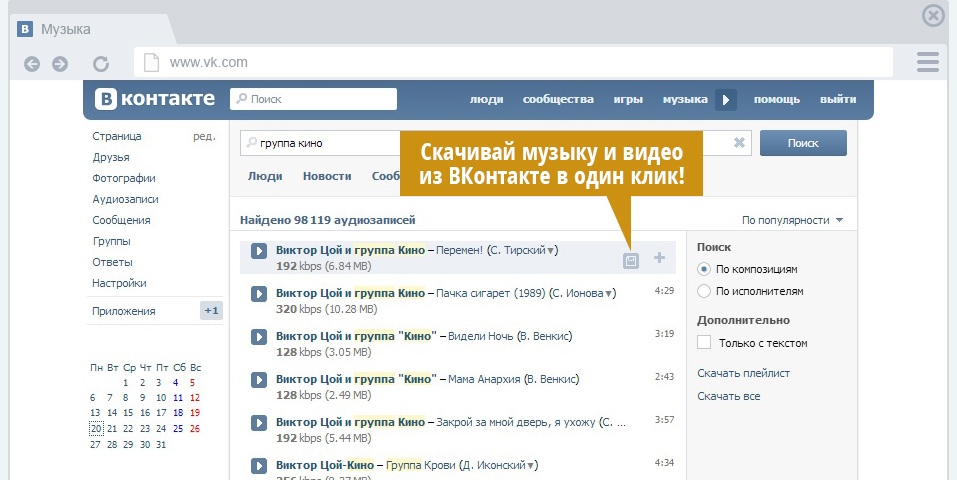Click the page icon in the address bar
The image size is (957, 480).
(x=151, y=62)
